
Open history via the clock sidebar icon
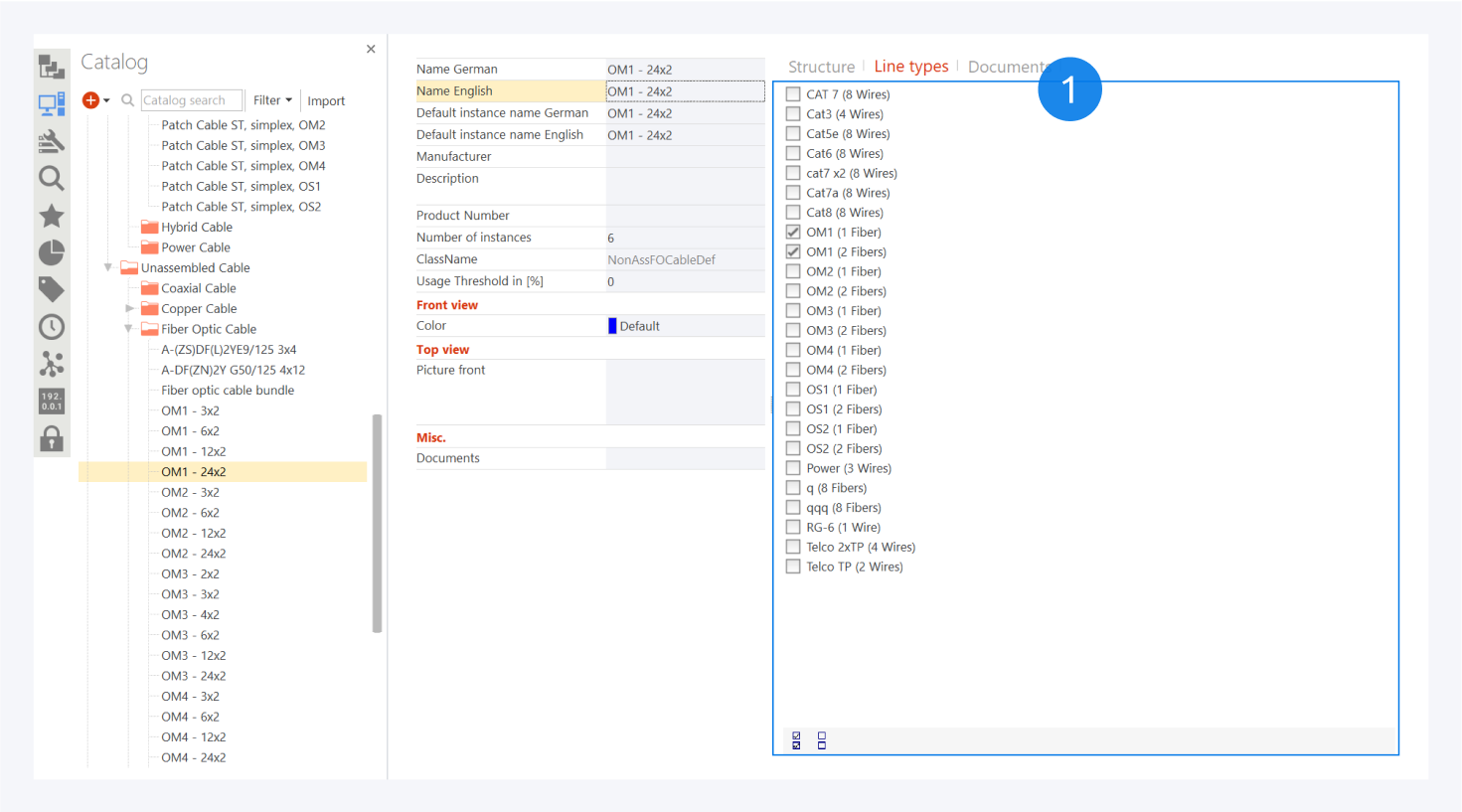[52, 327]
